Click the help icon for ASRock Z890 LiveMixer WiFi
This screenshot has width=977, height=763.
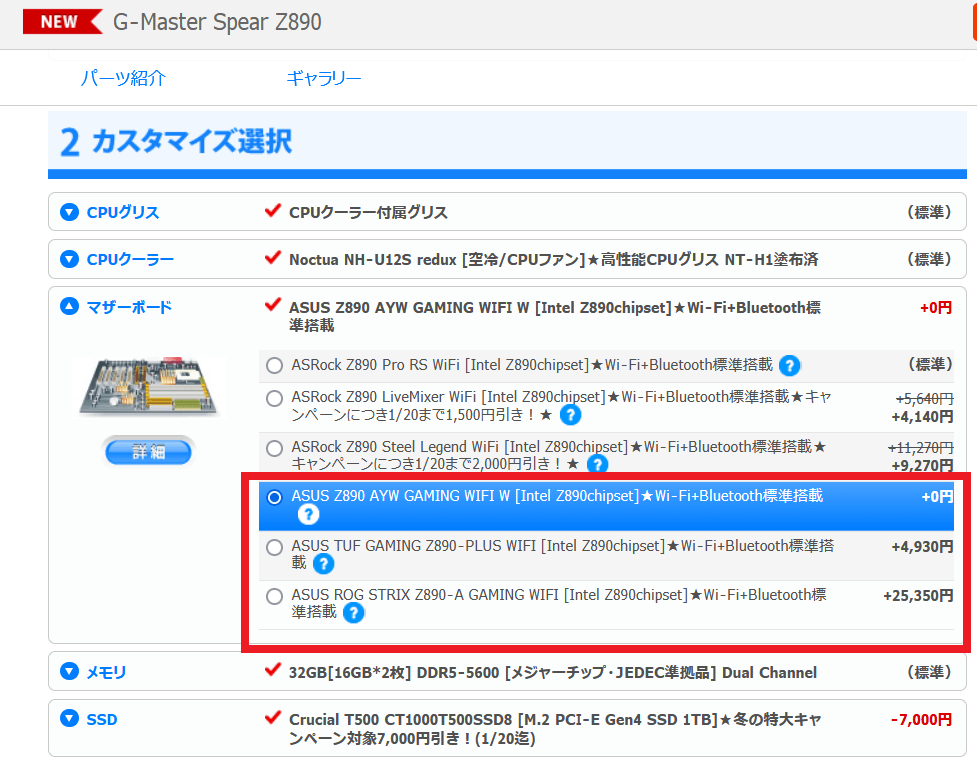point(570,415)
